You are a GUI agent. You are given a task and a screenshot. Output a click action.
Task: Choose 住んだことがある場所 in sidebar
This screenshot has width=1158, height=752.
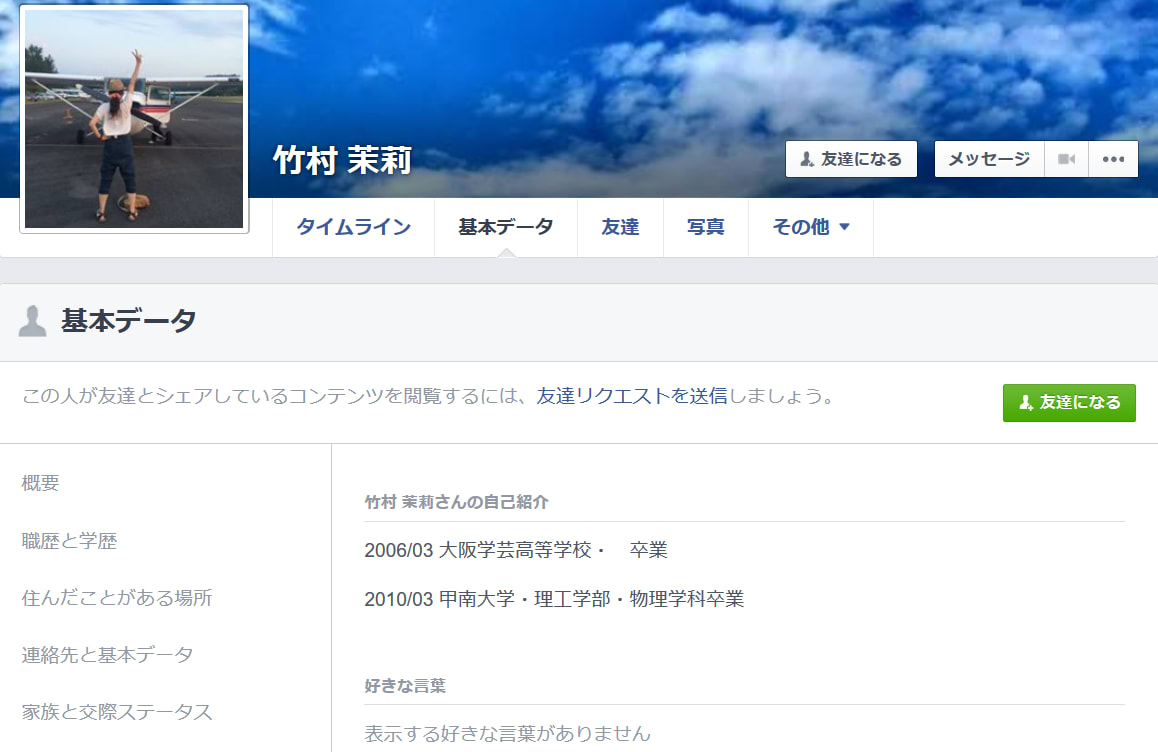coord(117,598)
